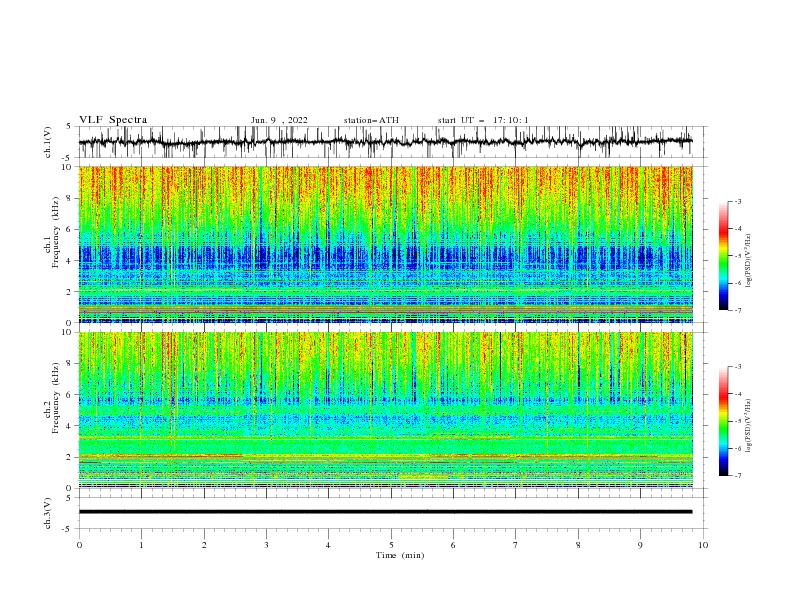
Task: Click tick label "6" on Time axis
Action: point(453,545)
